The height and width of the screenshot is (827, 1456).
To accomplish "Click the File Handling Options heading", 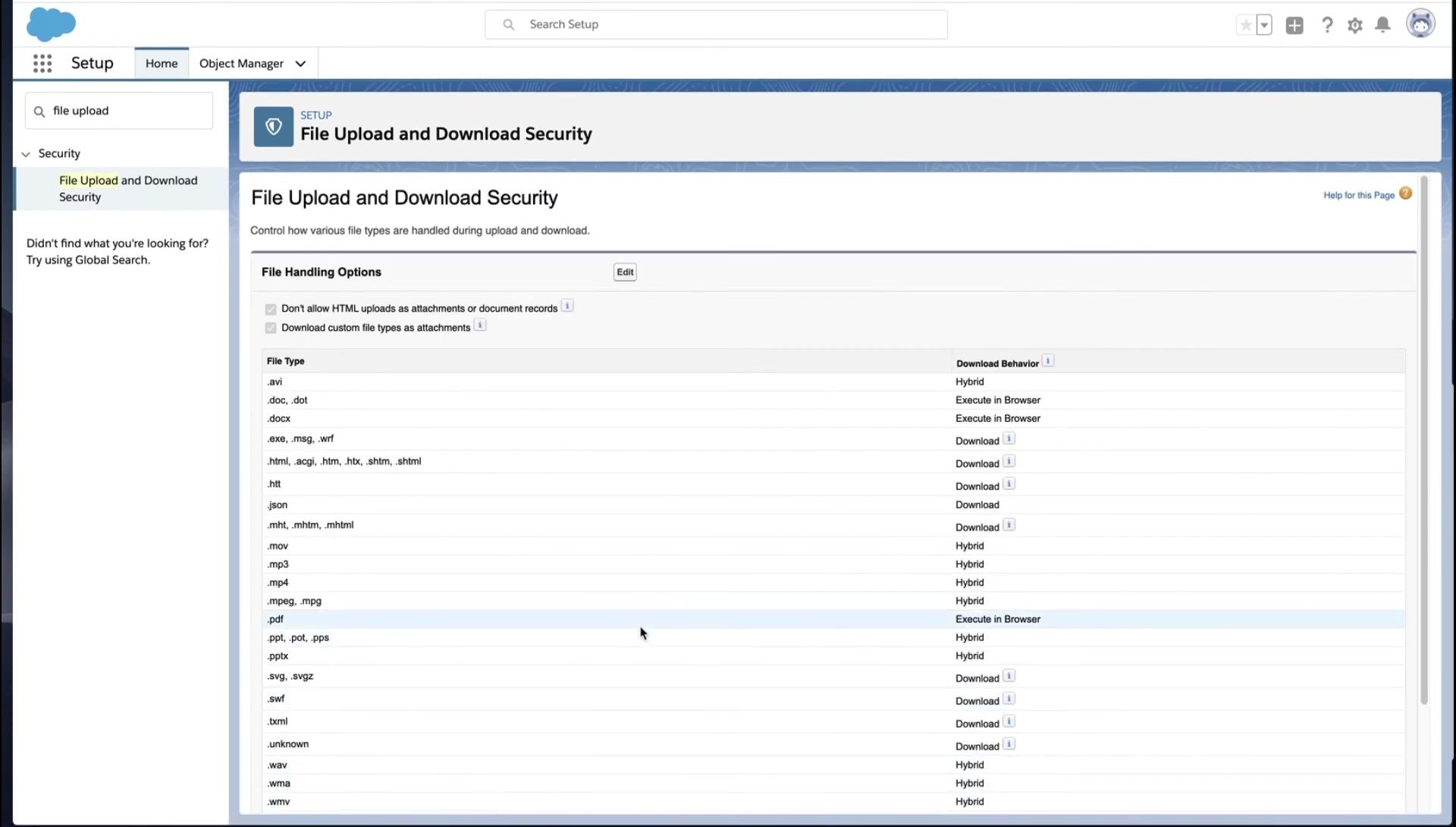I will (x=322, y=272).
